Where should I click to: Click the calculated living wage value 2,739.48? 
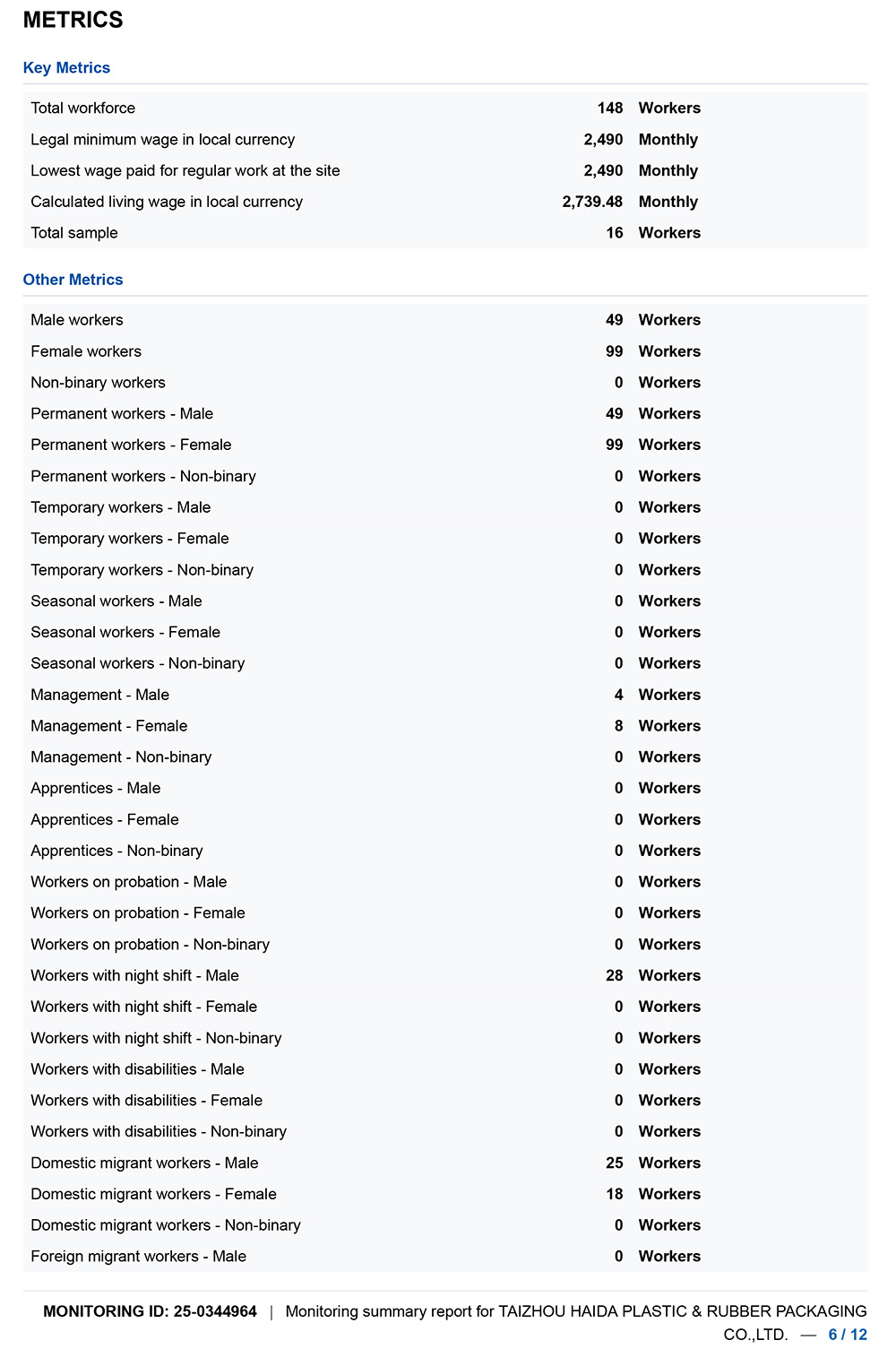(592, 202)
